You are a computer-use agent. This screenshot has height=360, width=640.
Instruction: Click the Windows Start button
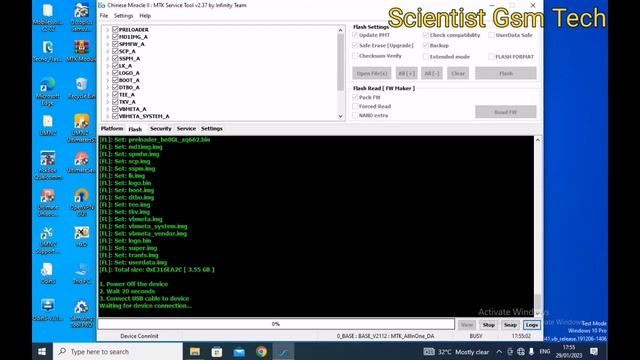(x=42, y=351)
